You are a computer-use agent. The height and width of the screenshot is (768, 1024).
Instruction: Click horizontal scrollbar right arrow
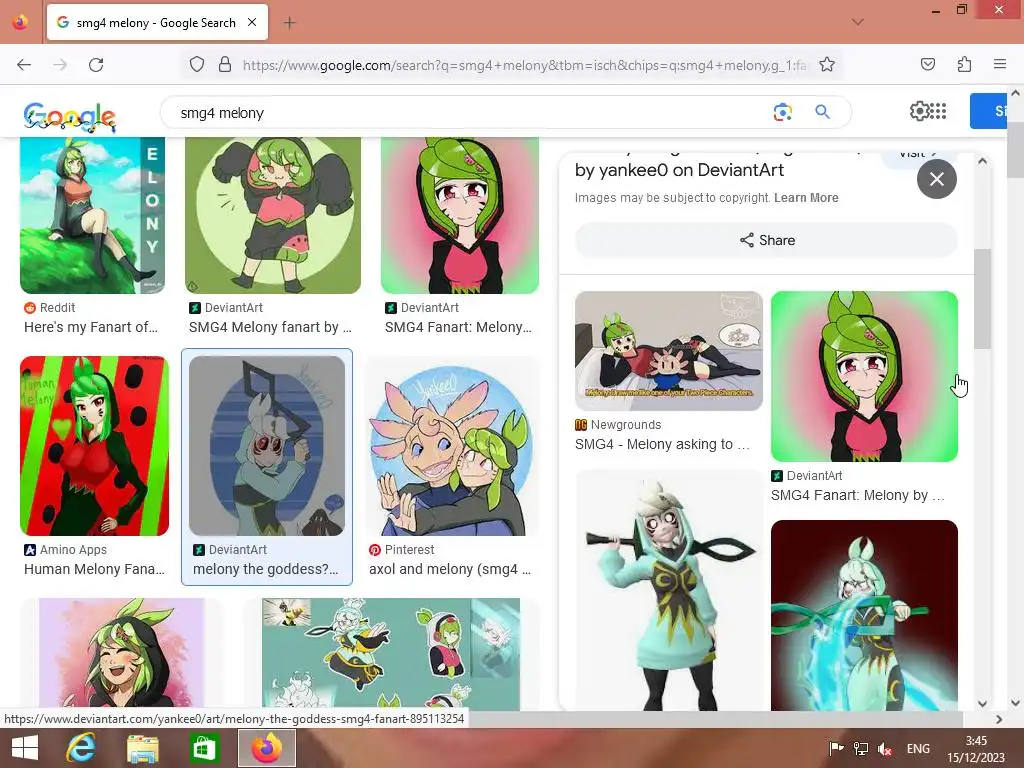(x=999, y=719)
